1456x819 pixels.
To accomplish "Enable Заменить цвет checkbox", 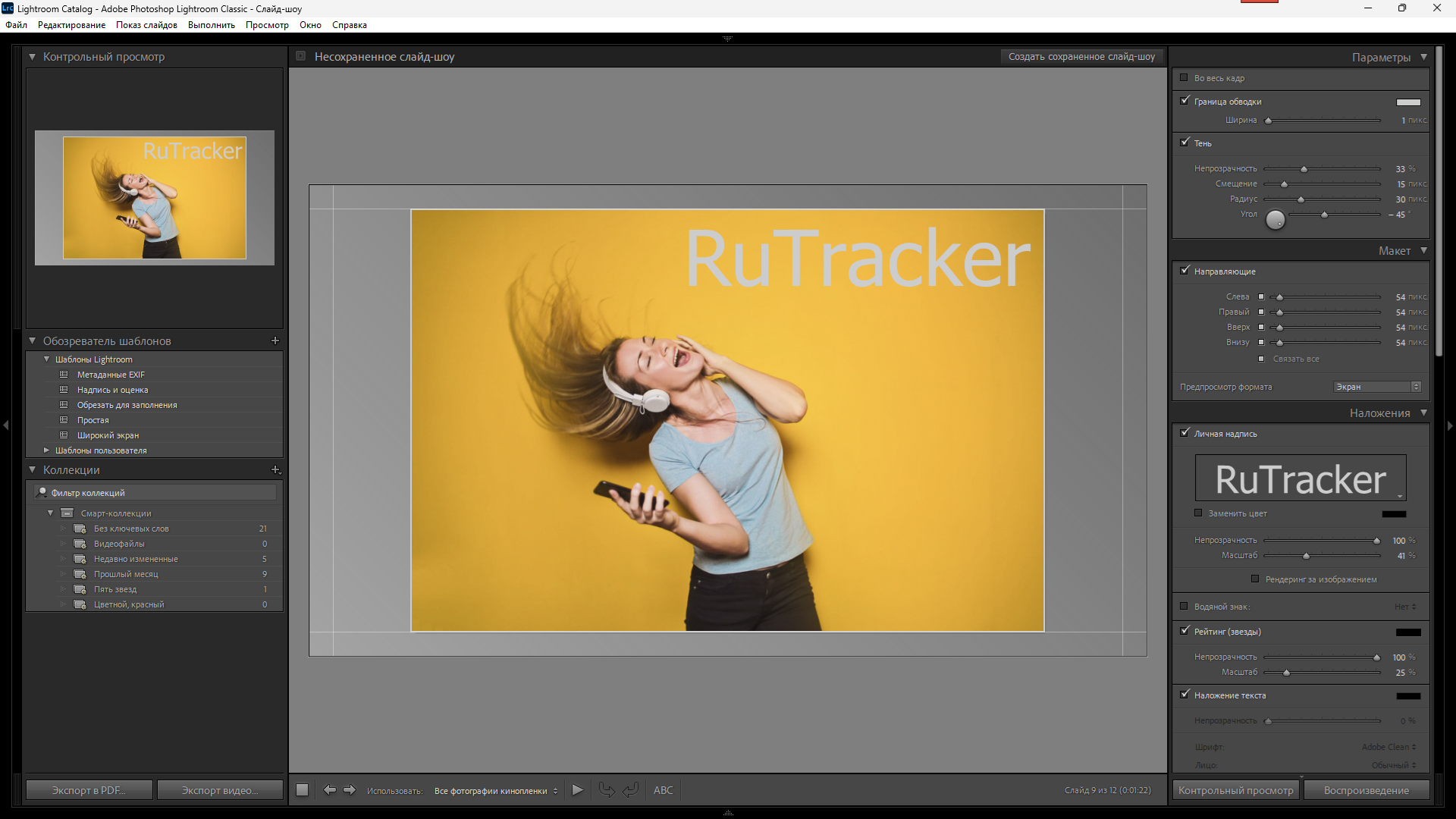I will tap(1198, 513).
